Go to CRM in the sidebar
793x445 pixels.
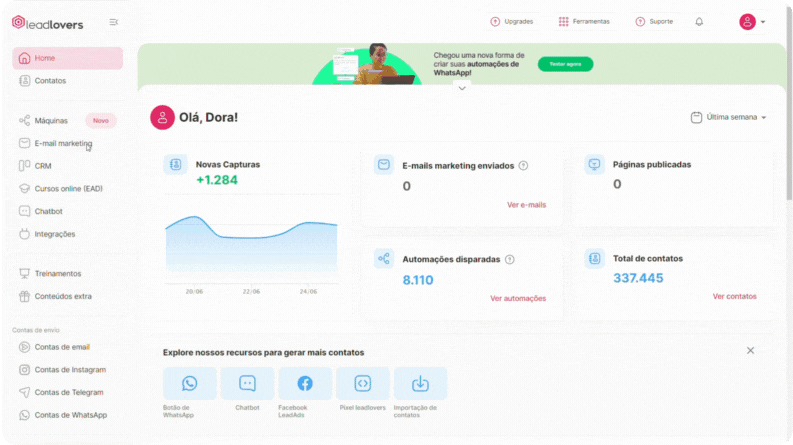point(43,166)
